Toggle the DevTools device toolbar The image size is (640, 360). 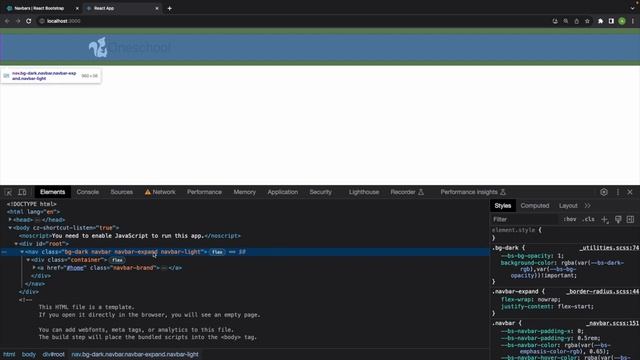(22, 192)
